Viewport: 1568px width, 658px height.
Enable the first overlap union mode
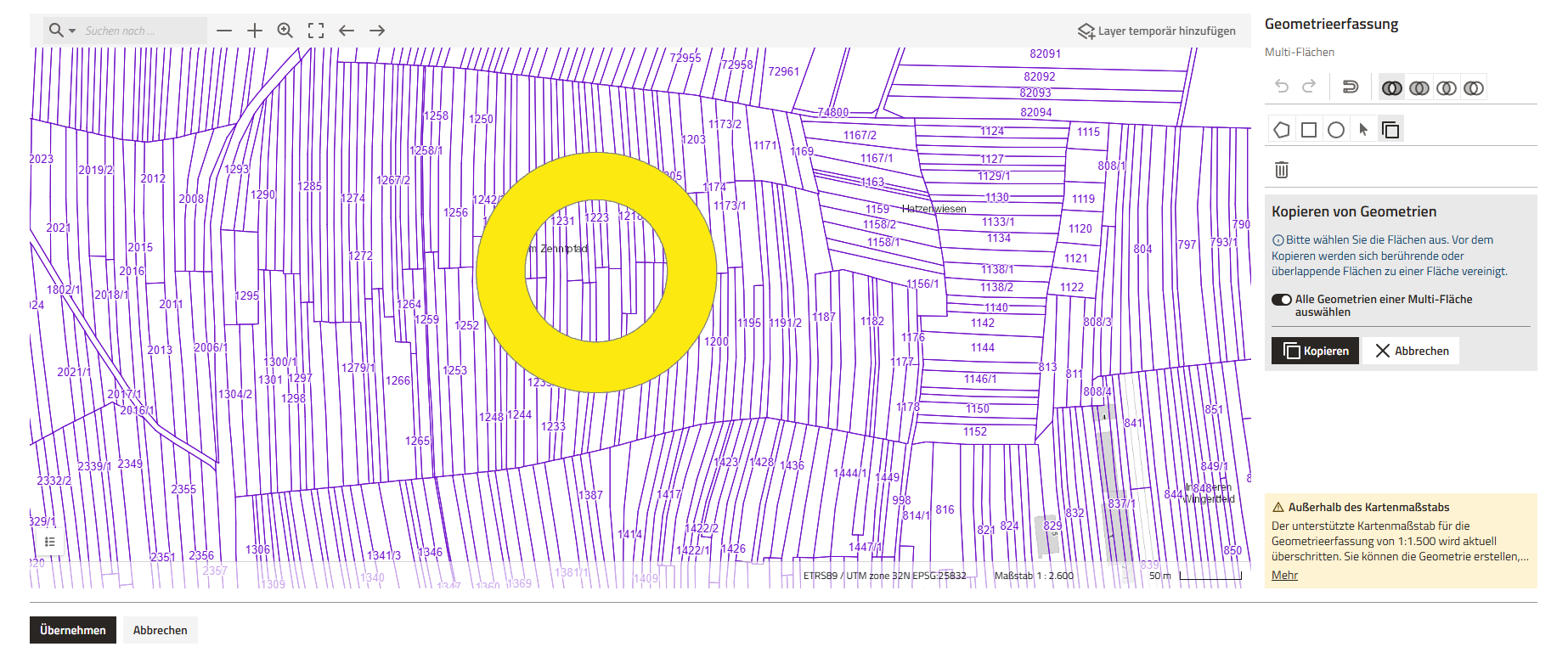click(1391, 87)
